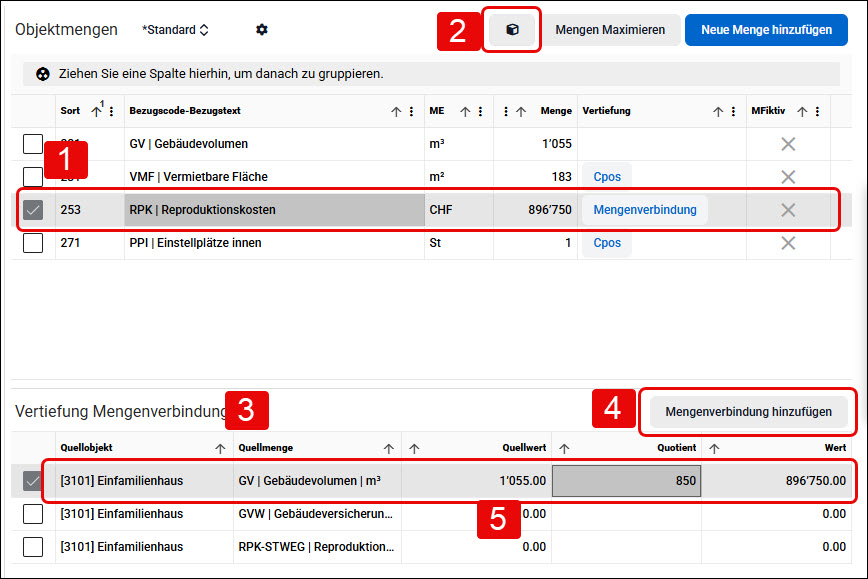The width and height of the screenshot is (868, 579).
Task: Open the MFiktiv column three-dot menu
Action: (818, 111)
